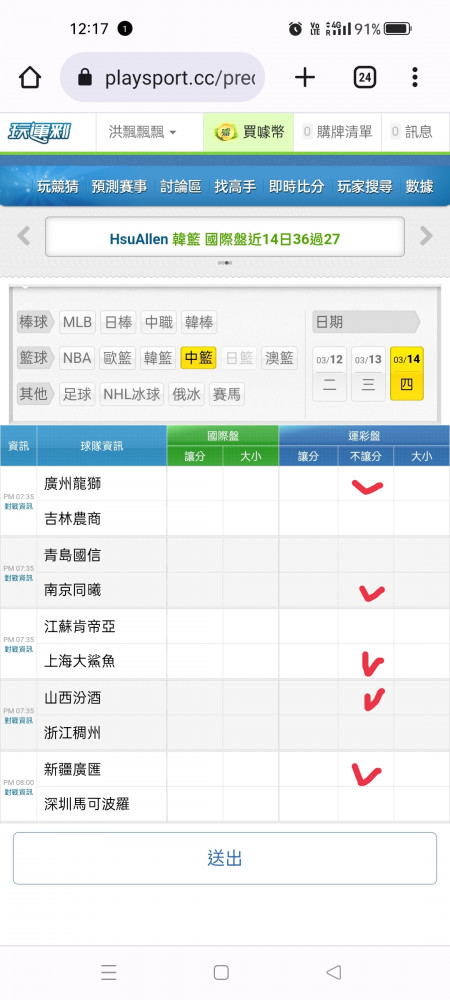
Task: Tap the browser home icon
Action: pyautogui.click(x=30, y=78)
